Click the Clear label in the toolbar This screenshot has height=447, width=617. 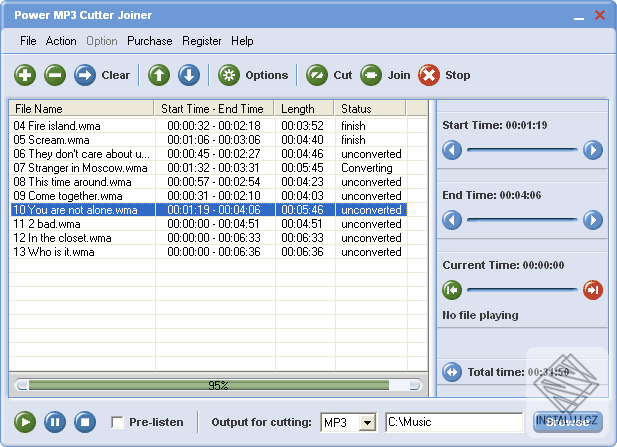(x=115, y=75)
